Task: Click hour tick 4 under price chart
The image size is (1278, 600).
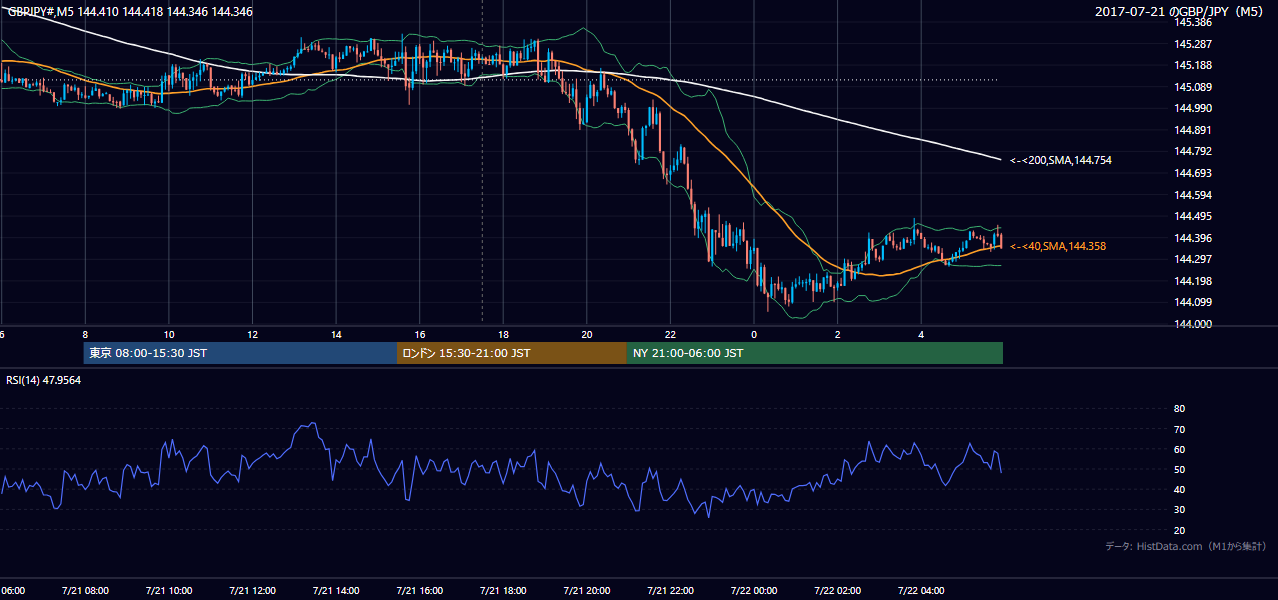Action: [x=921, y=335]
